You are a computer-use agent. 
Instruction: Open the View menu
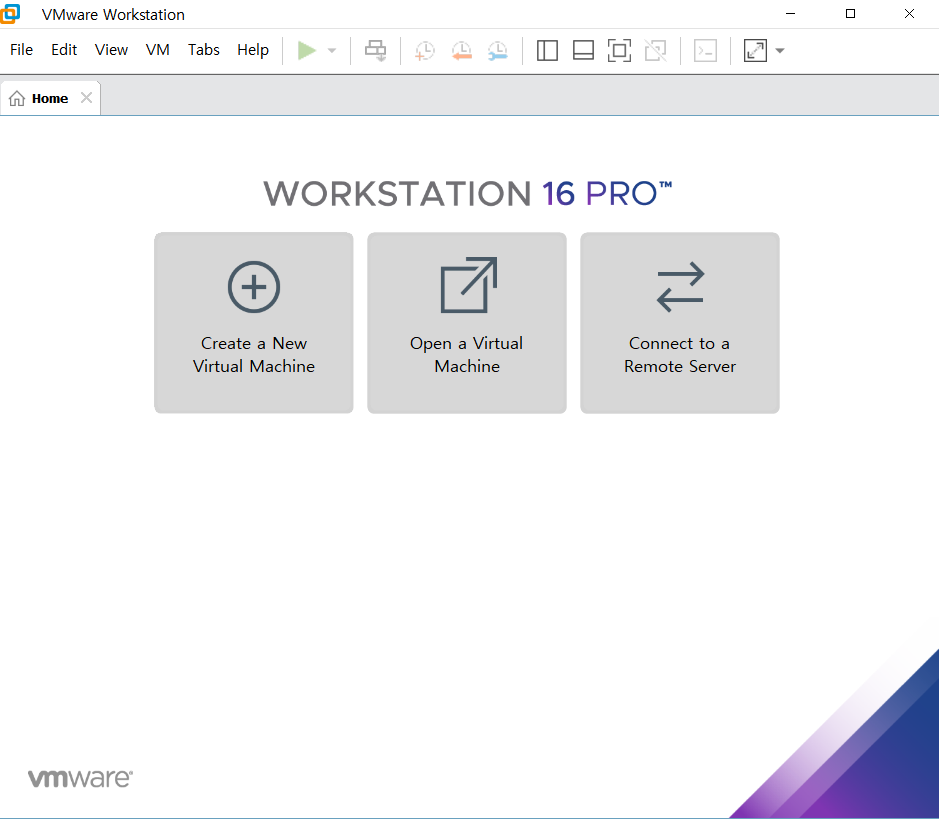pos(111,50)
